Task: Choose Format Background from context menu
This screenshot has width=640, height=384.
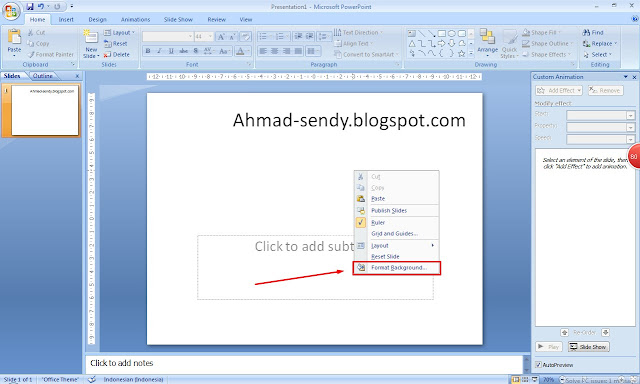Action: click(396, 268)
